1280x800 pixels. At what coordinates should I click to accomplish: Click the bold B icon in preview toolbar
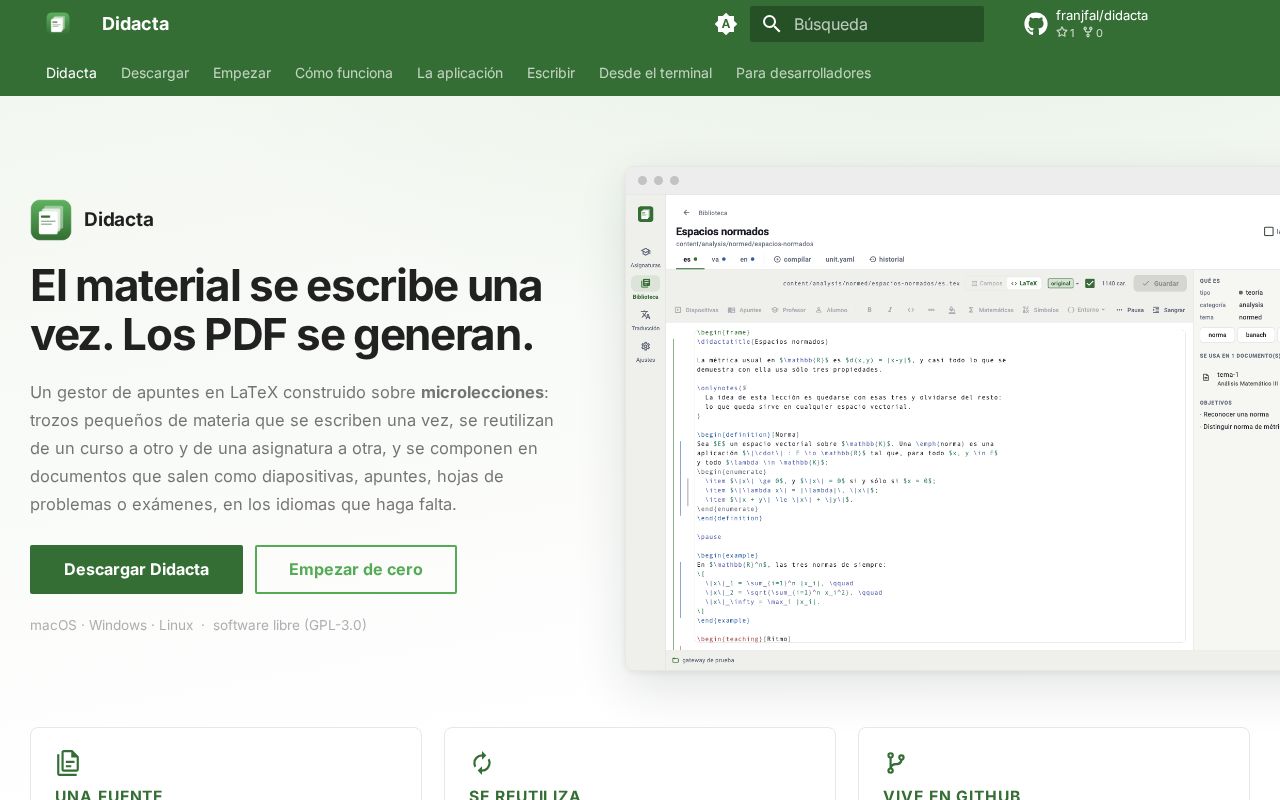click(869, 310)
